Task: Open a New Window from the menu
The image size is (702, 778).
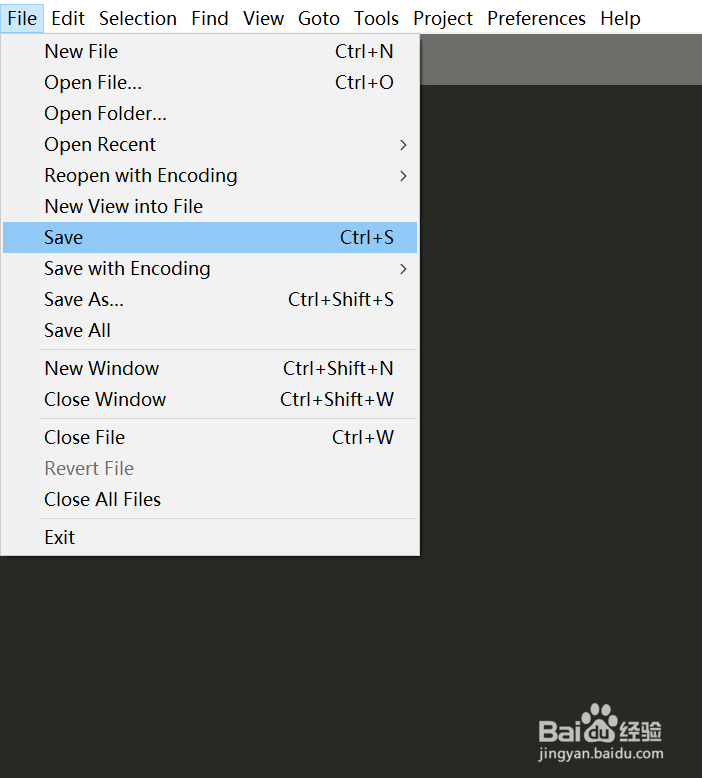Action: click(x=101, y=369)
